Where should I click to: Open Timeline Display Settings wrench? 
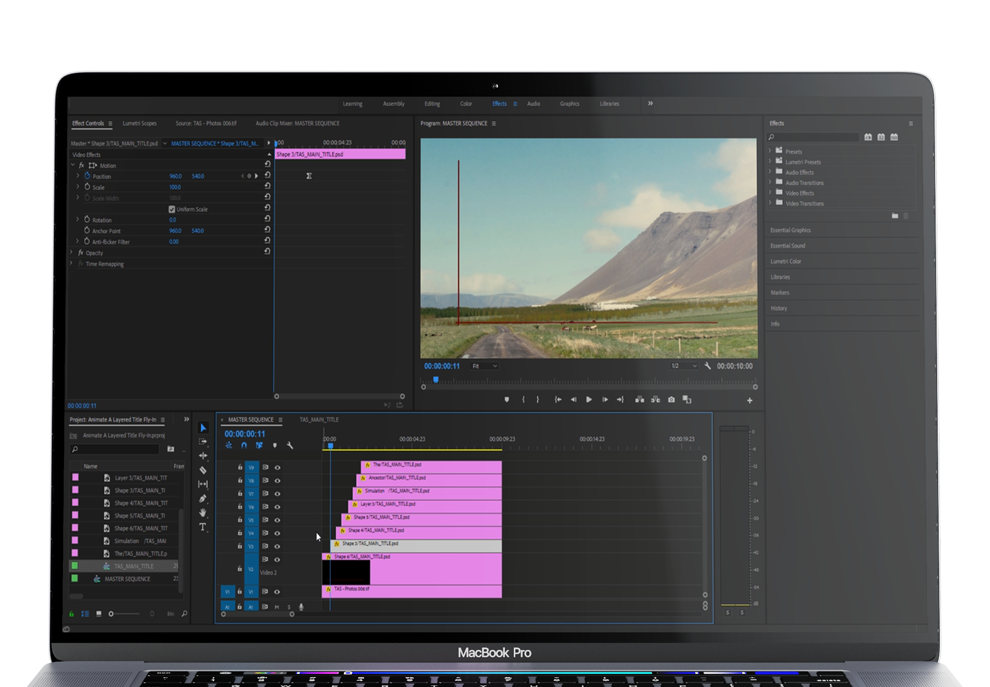pos(290,445)
